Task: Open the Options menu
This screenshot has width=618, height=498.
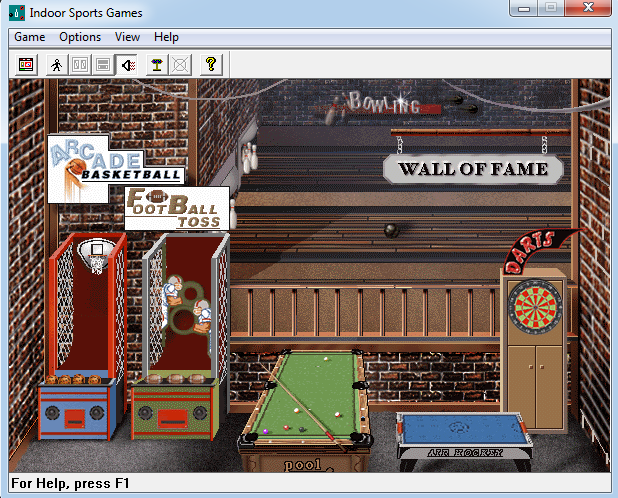Action: (80, 37)
